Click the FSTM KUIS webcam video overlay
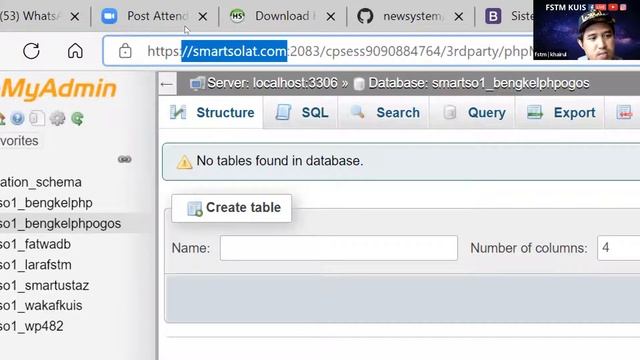Image resolution: width=640 pixels, height=360 pixels. tap(587, 30)
